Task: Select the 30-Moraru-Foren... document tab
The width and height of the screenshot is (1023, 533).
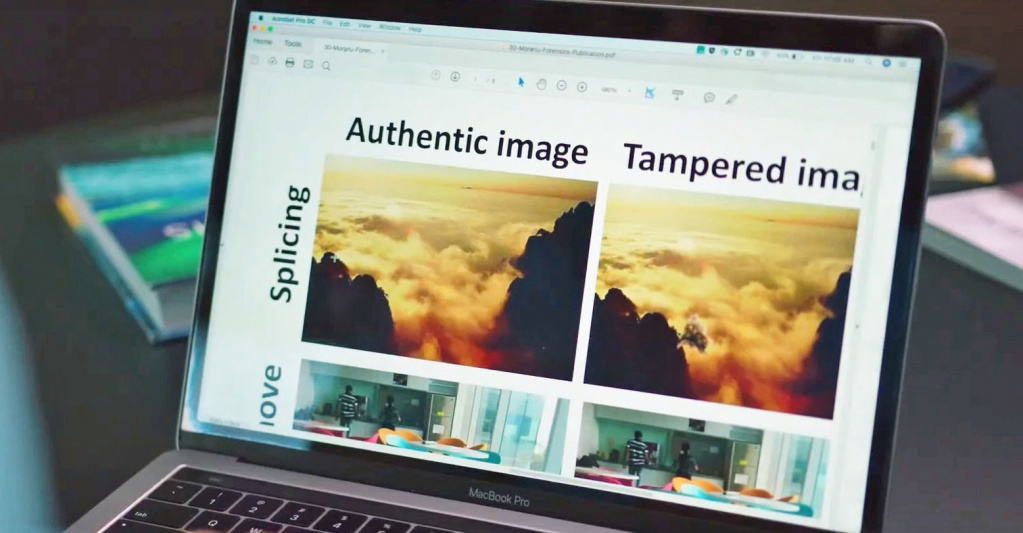Action: [x=348, y=48]
